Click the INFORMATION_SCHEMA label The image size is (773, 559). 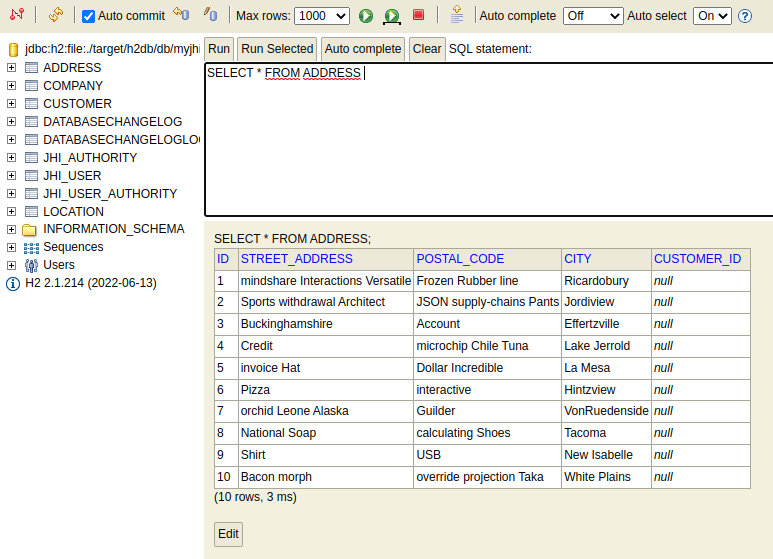click(114, 229)
